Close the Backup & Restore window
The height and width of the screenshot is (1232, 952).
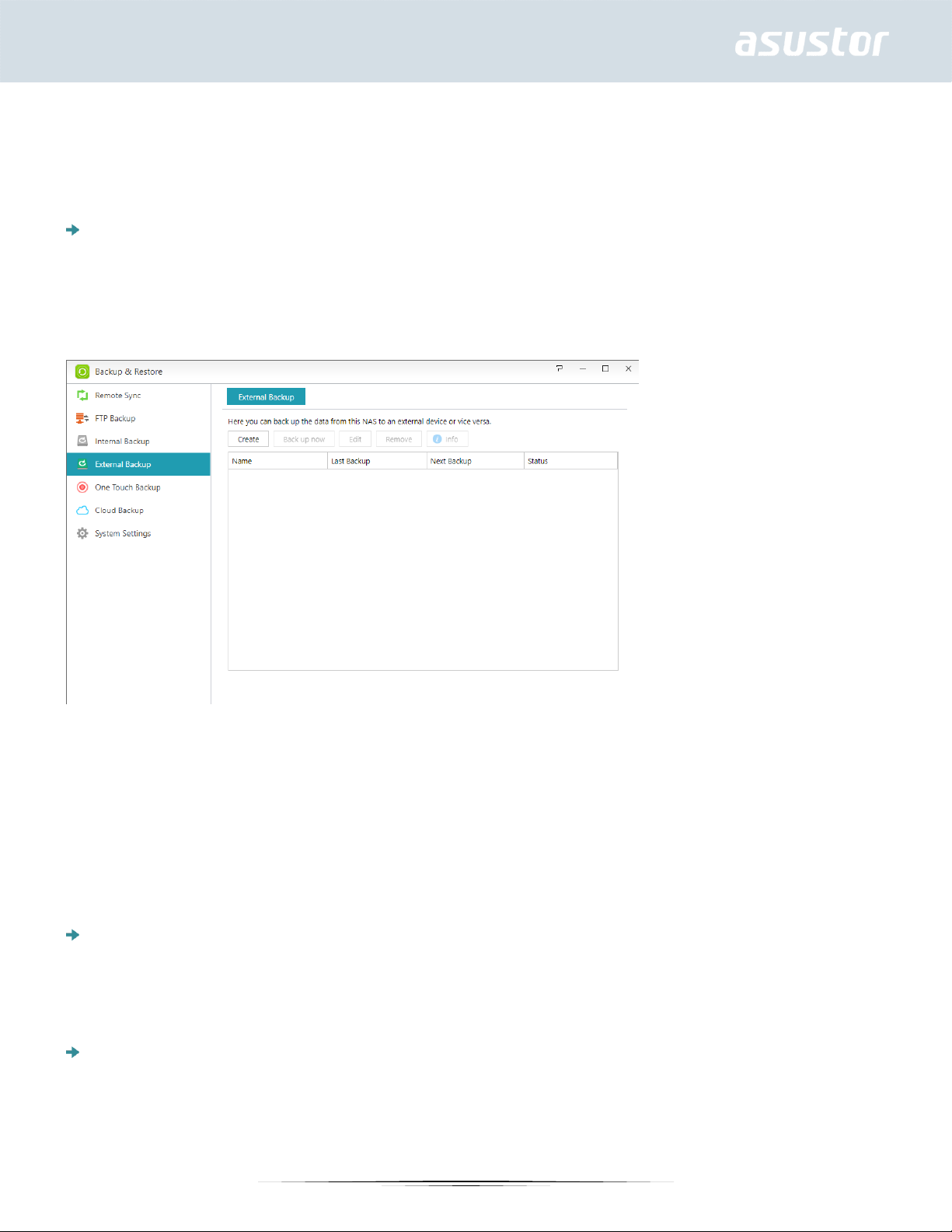628,368
